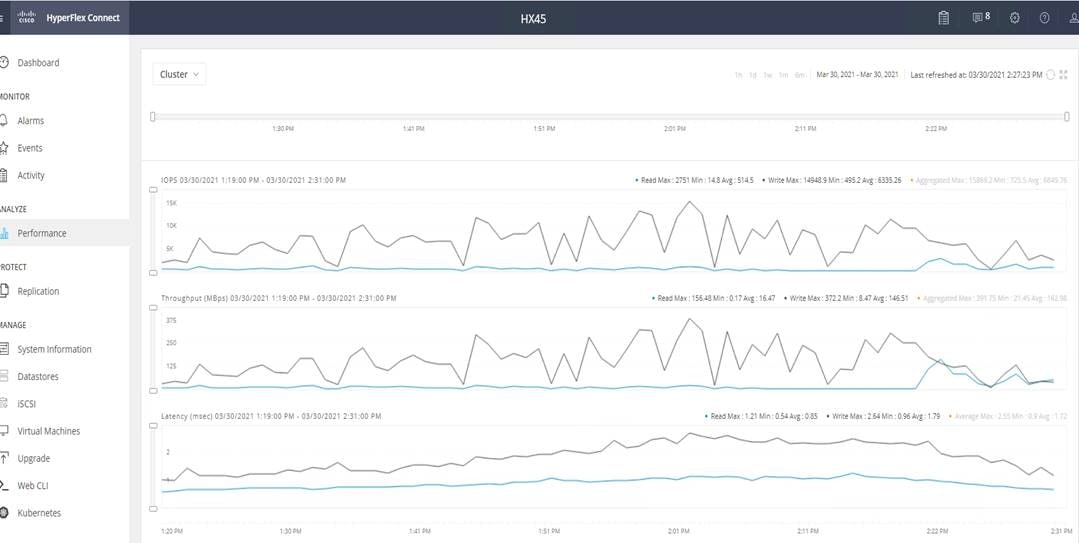Toggle Throughput Read series legend
Screen dimensions: 1079x543
tap(714, 299)
